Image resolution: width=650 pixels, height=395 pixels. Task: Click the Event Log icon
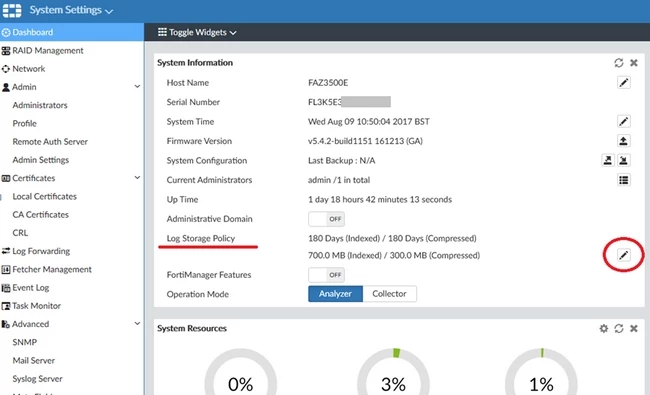pos(6,288)
